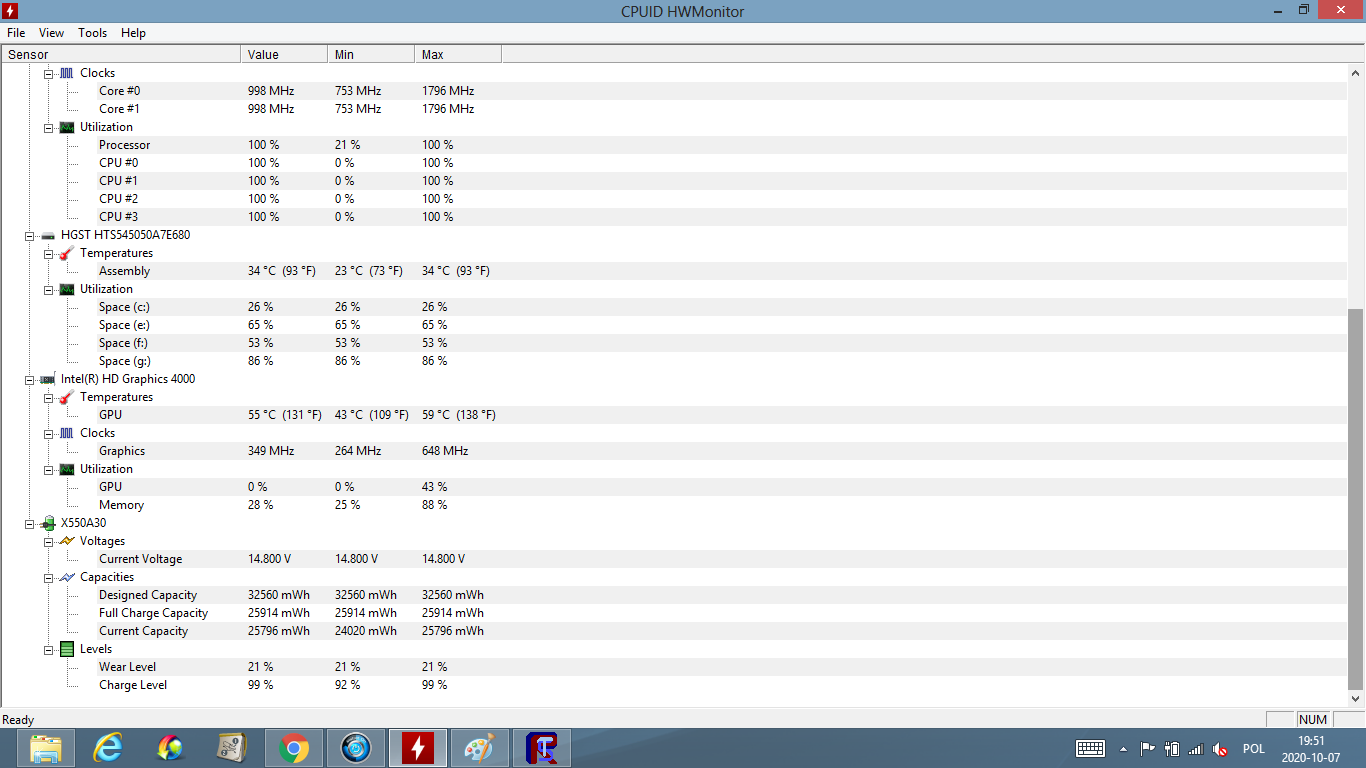Image resolution: width=1366 pixels, height=768 pixels.
Task: Open the Action Center flag icon
Action: (1148, 749)
